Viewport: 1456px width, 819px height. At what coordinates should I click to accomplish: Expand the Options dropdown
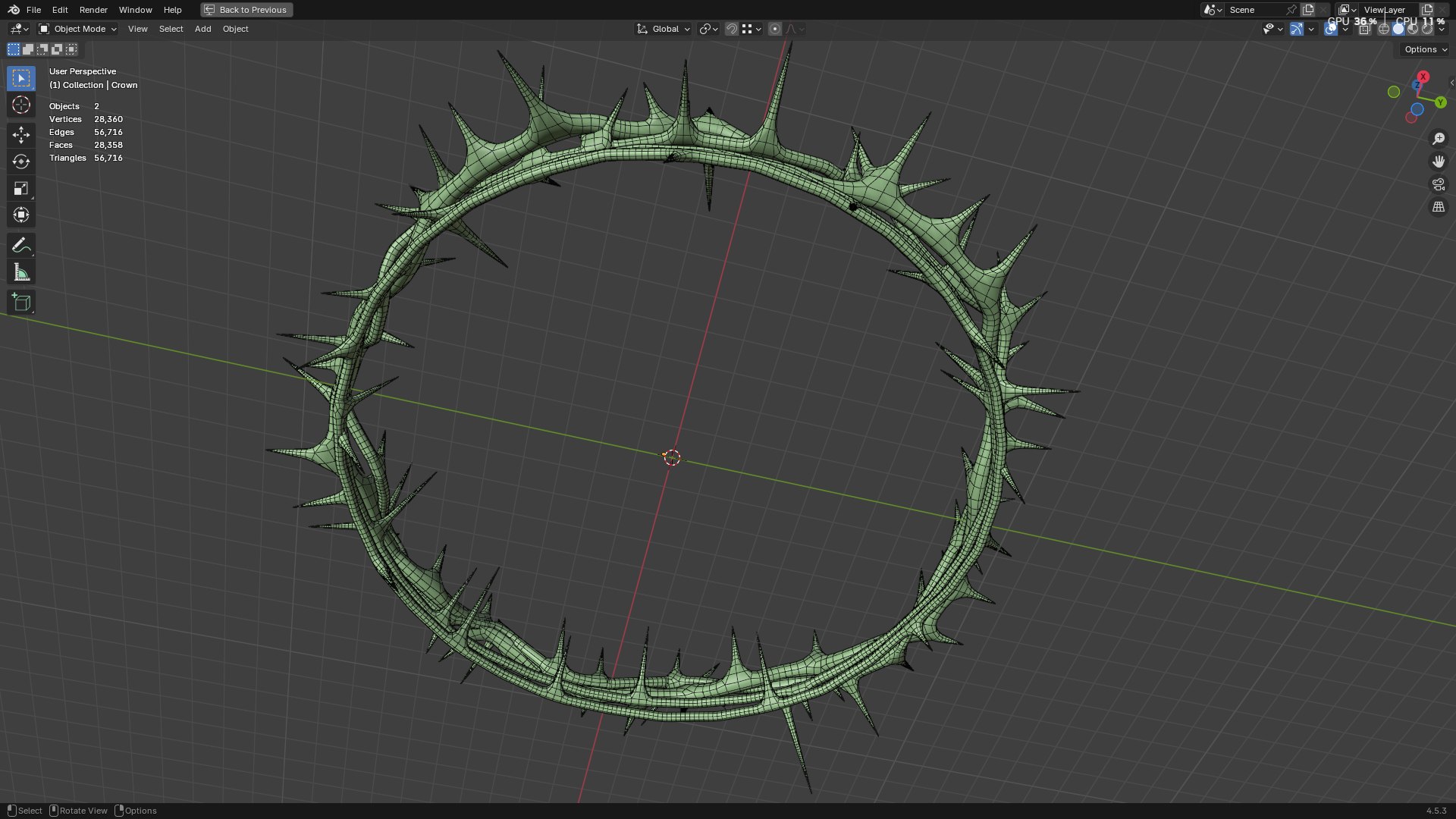[1425, 49]
